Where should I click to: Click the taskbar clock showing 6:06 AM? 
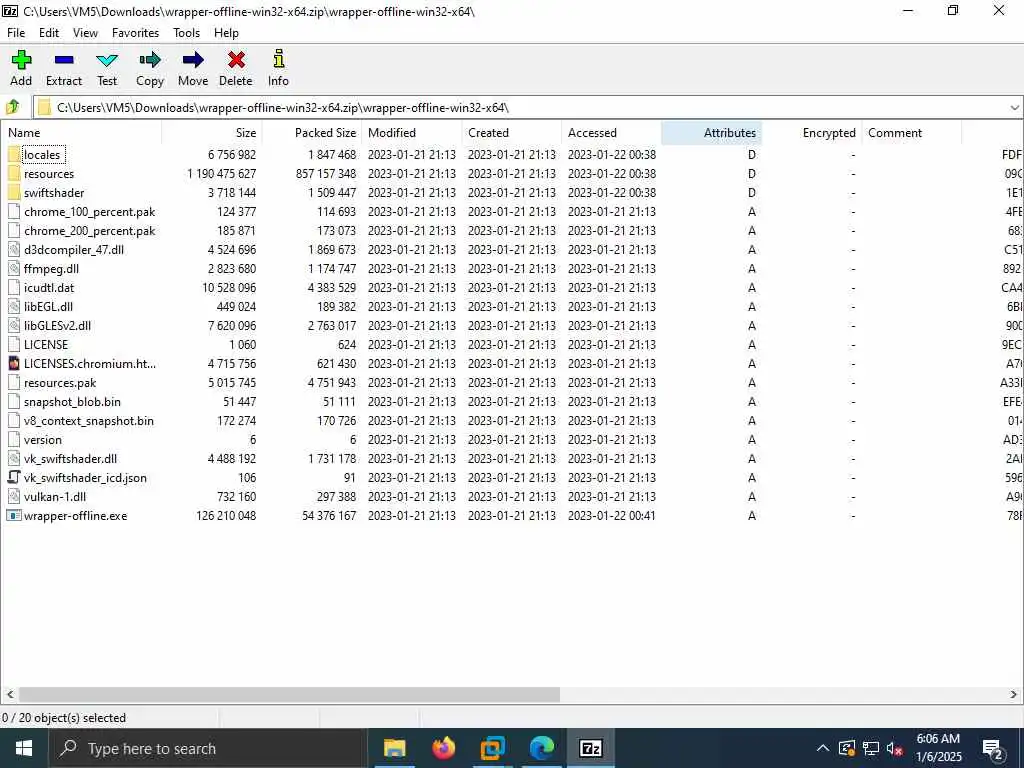(938, 748)
